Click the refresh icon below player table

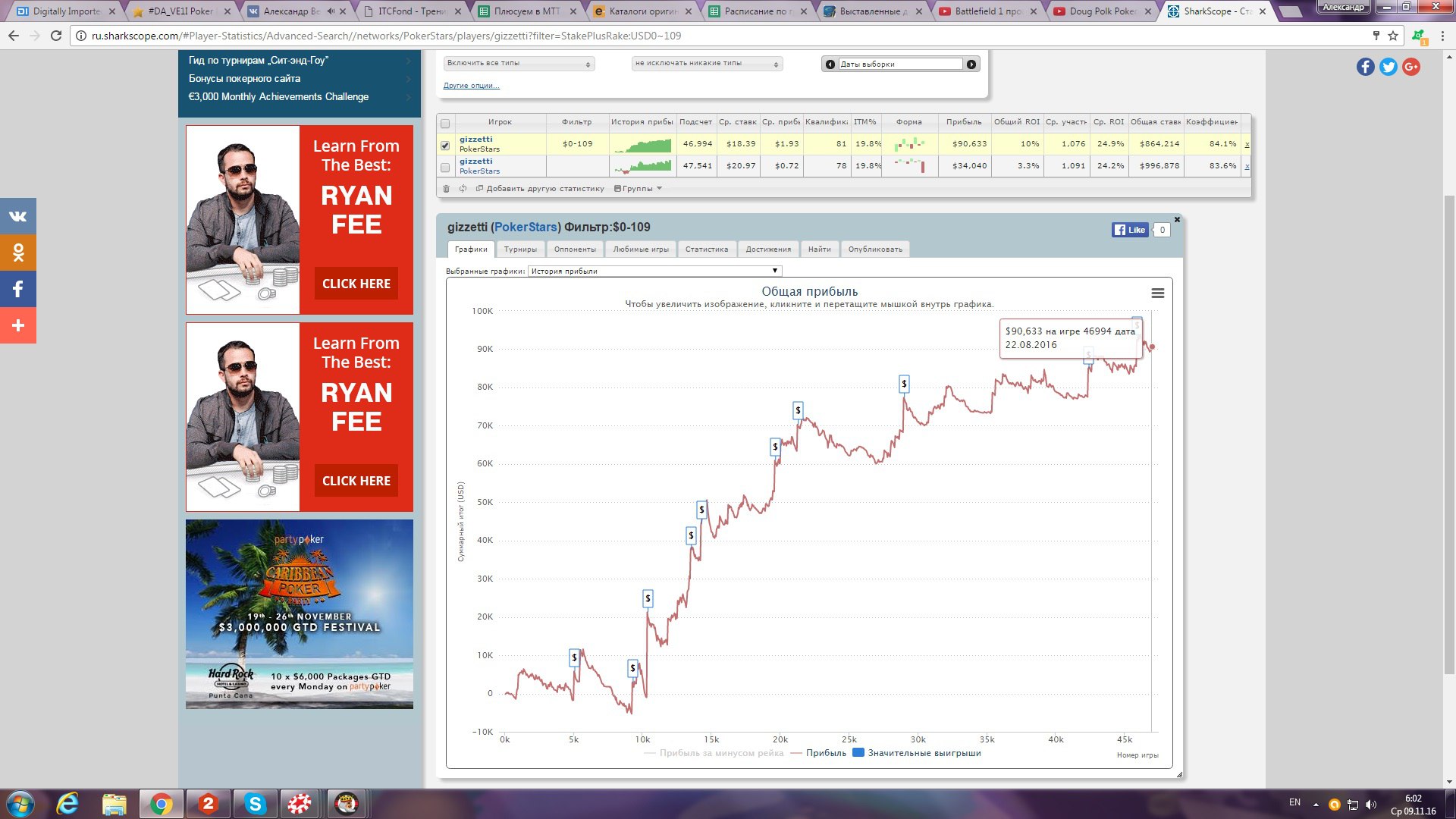click(463, 189)
